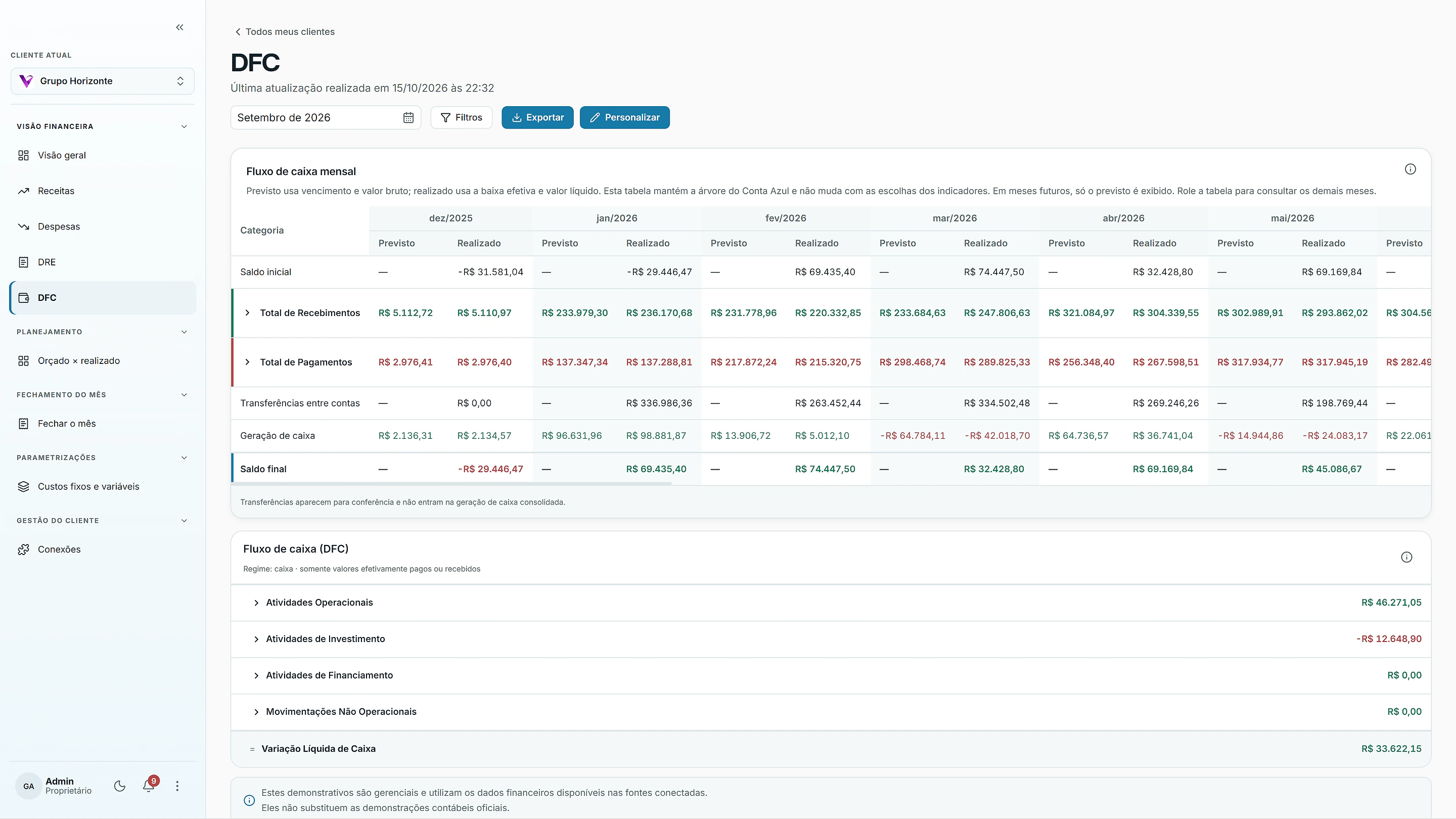Click Orçado × realizado grid icon
Image resolution: width=1456 pixels, height=819 pixels.
[x=23, y=360]
